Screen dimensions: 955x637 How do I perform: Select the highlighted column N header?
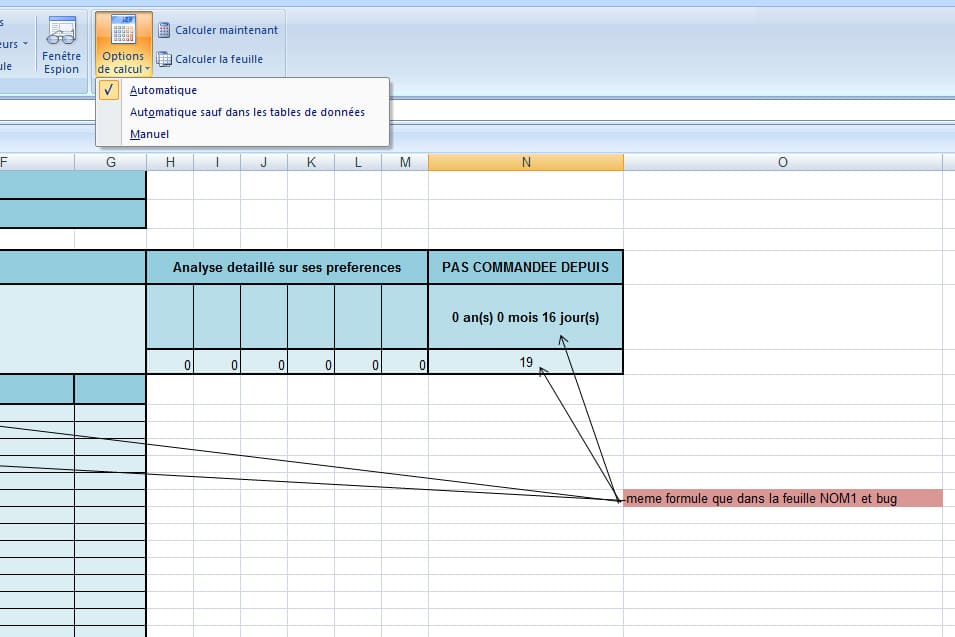point(525,162)
